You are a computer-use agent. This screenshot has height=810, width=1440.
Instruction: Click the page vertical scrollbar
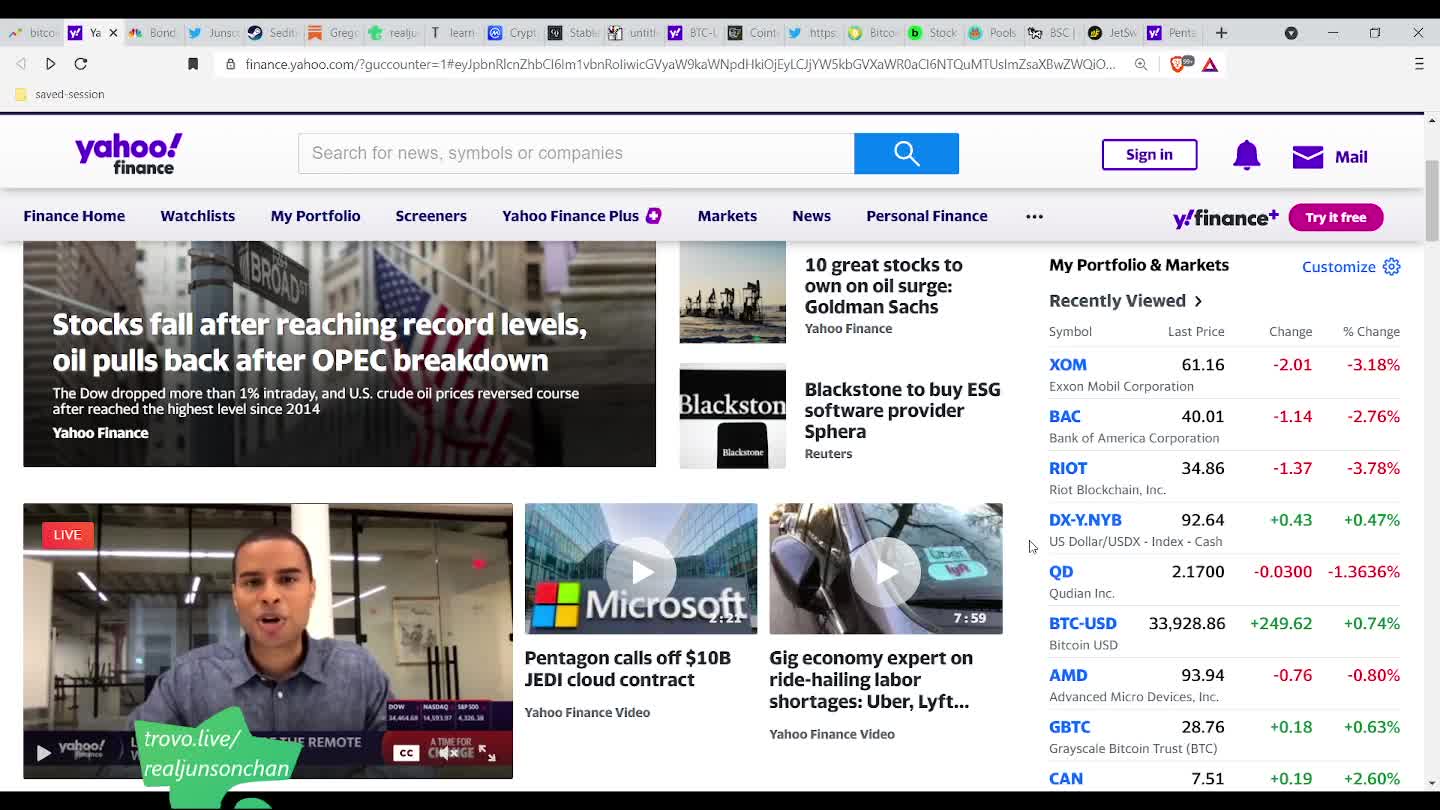[1432, 200]
